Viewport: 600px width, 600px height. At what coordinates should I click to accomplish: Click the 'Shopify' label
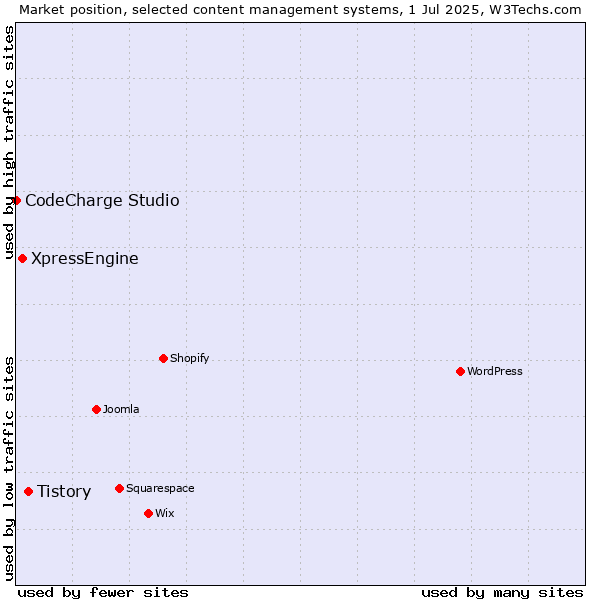tap(189, 359)
